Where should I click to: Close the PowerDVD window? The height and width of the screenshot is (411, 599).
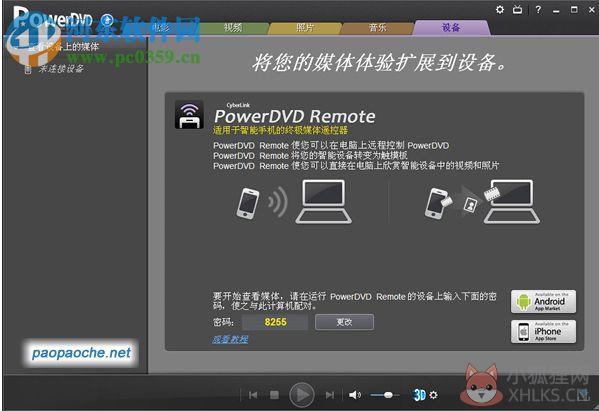click(x=591, y=10)
